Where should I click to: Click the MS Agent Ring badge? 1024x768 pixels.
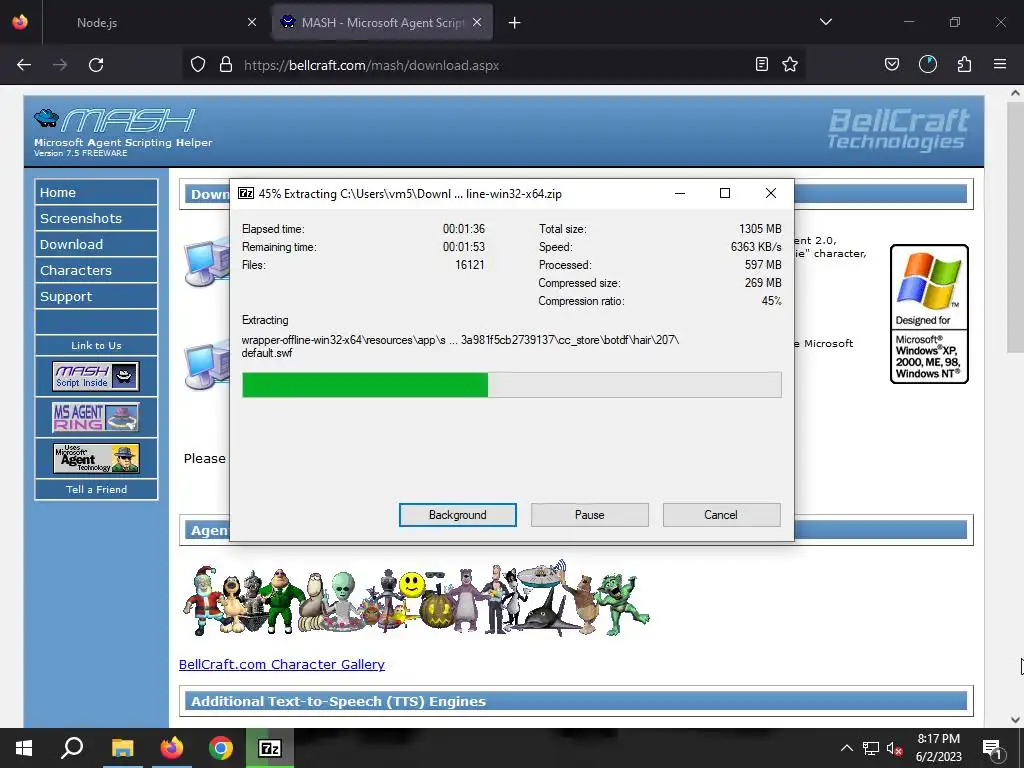(96, 417)
